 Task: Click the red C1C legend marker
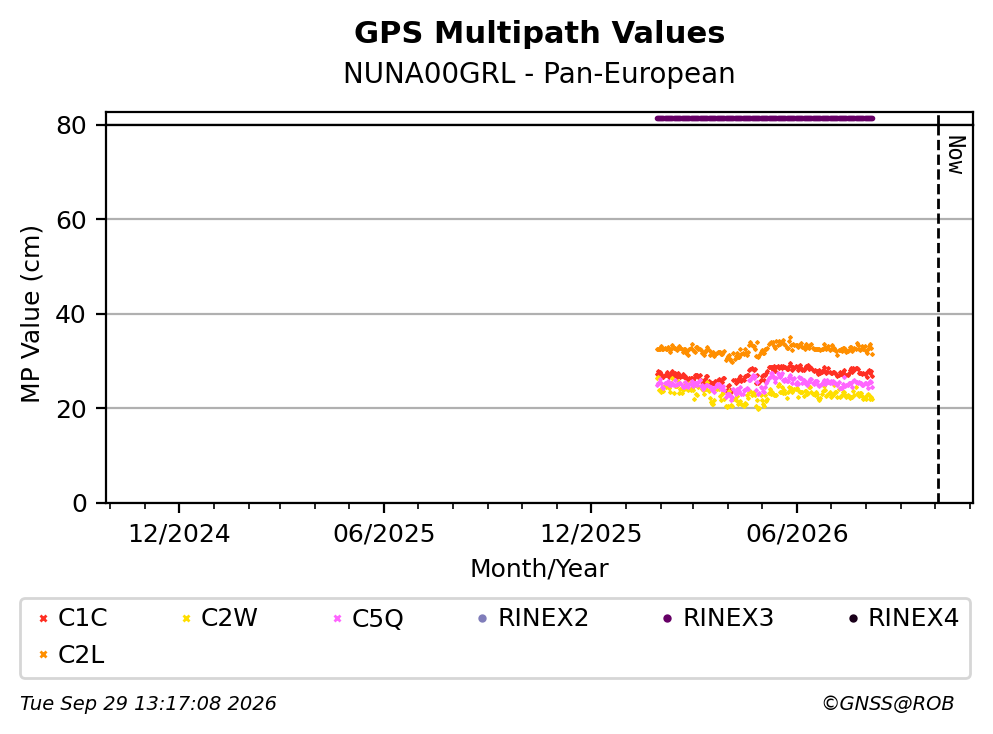[44, 618]
